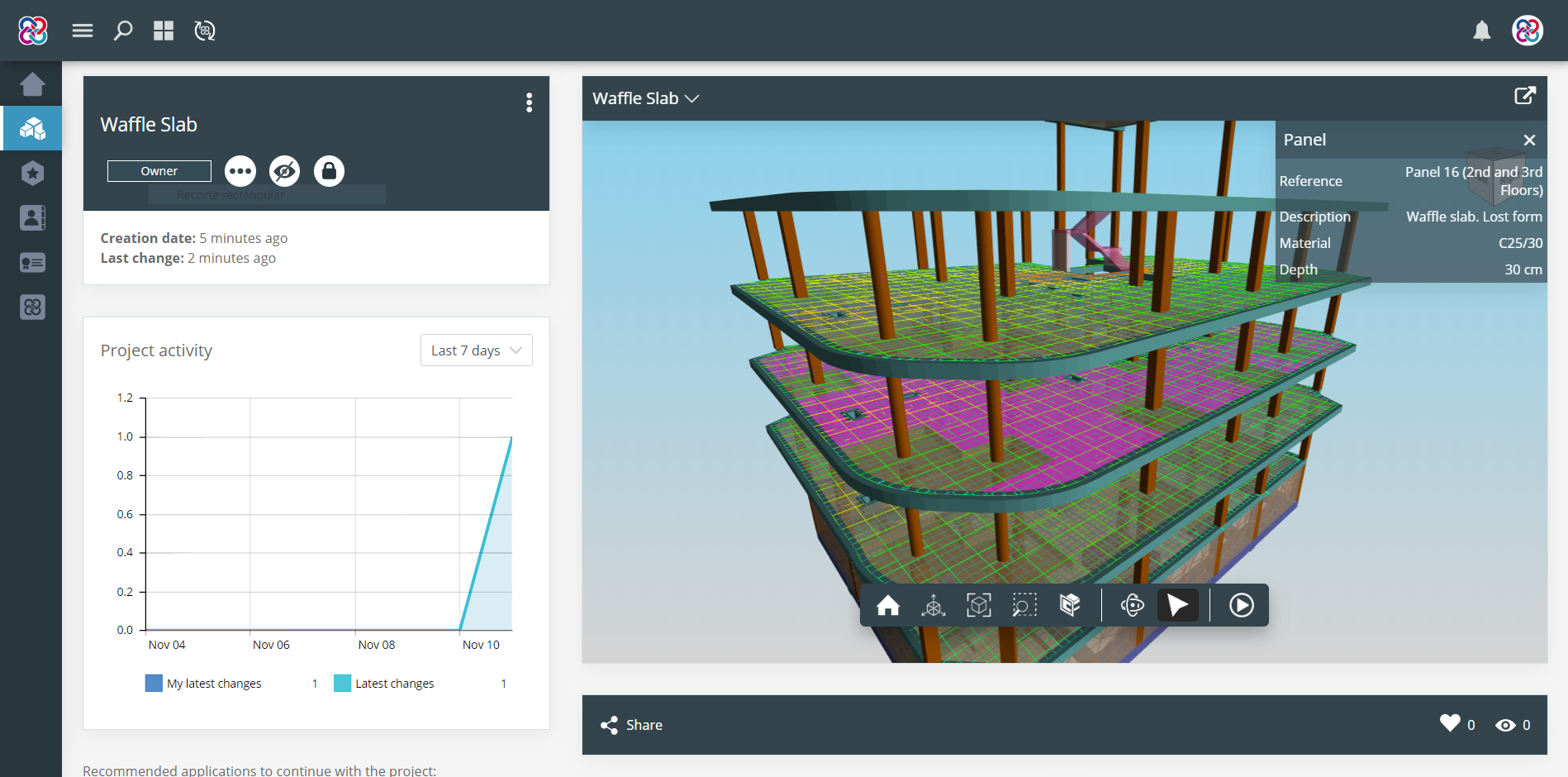
Task: Open the hamburger main menu
Action: pyautogui.click(x=83, y=31)
